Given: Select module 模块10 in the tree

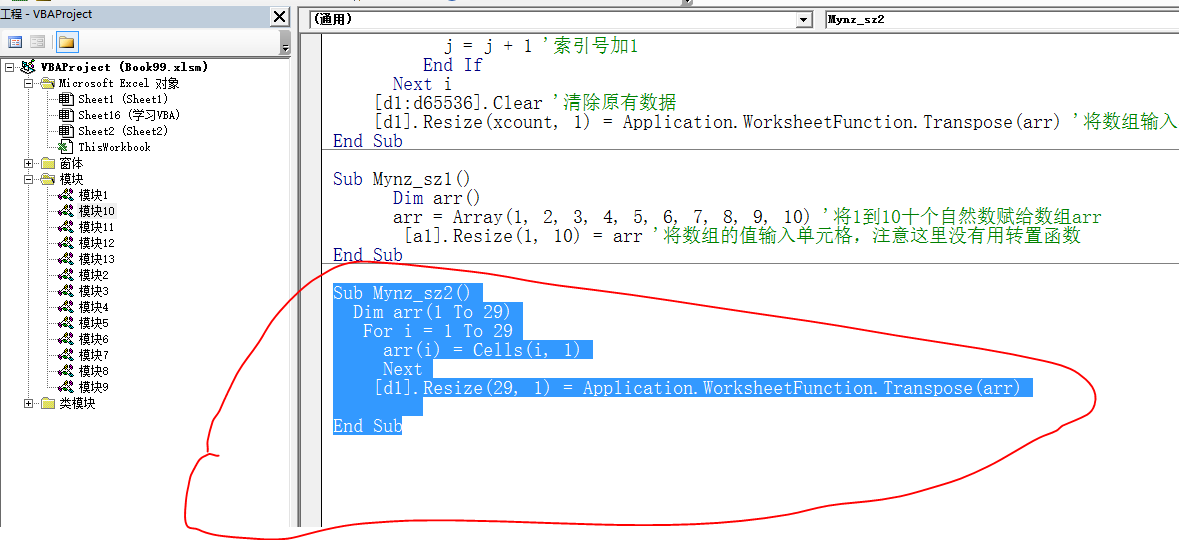Looking at the screenshot, I should [96, 211].
